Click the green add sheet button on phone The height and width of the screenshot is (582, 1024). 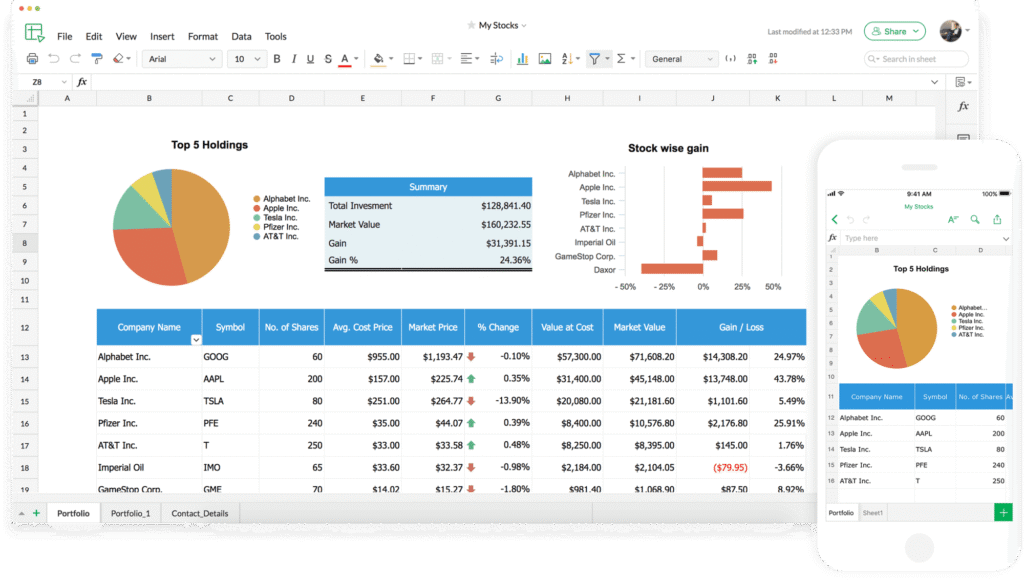point(1003,513)
